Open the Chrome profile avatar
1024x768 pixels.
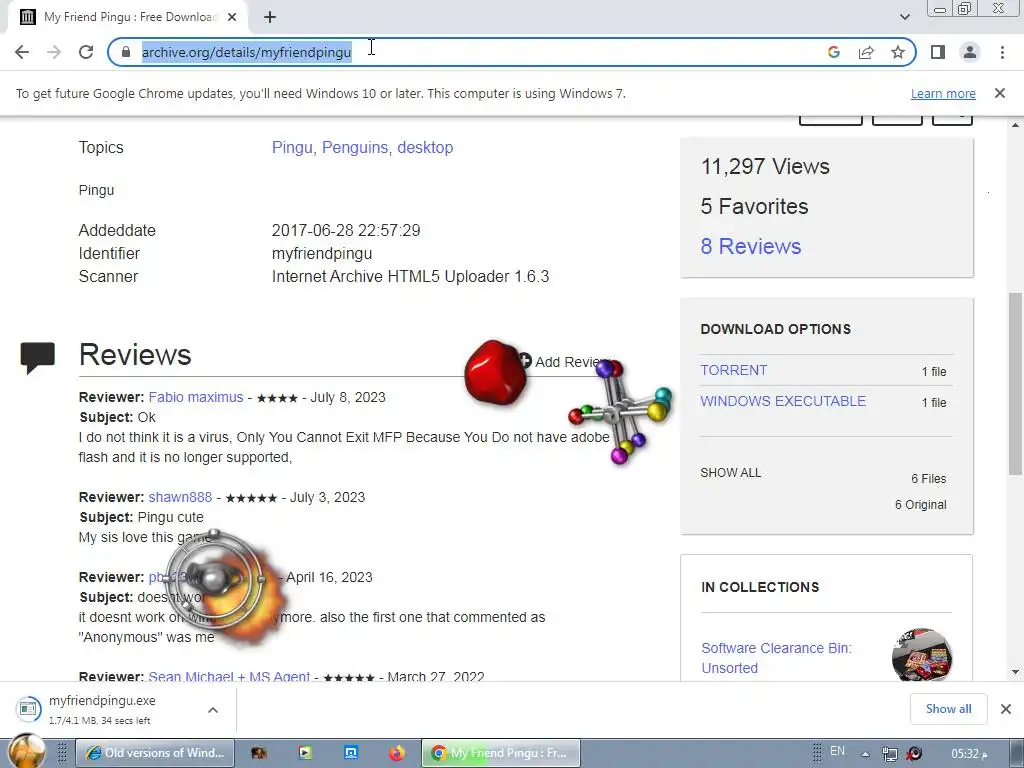pos(970,52)
